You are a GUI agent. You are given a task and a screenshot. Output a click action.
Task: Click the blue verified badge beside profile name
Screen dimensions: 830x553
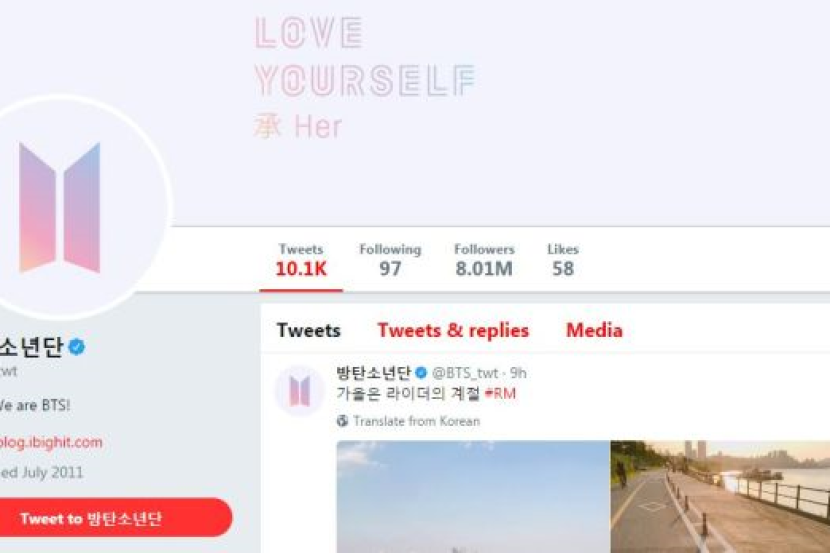pyautogui.click(x=77, y=347)
